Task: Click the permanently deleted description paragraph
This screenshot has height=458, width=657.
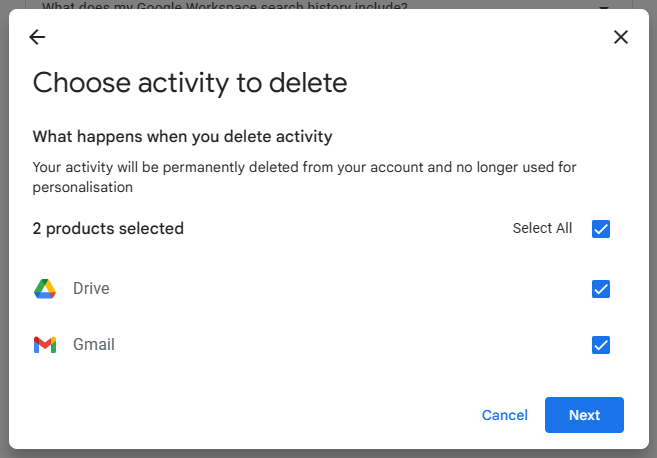Action: pos(305,177)
